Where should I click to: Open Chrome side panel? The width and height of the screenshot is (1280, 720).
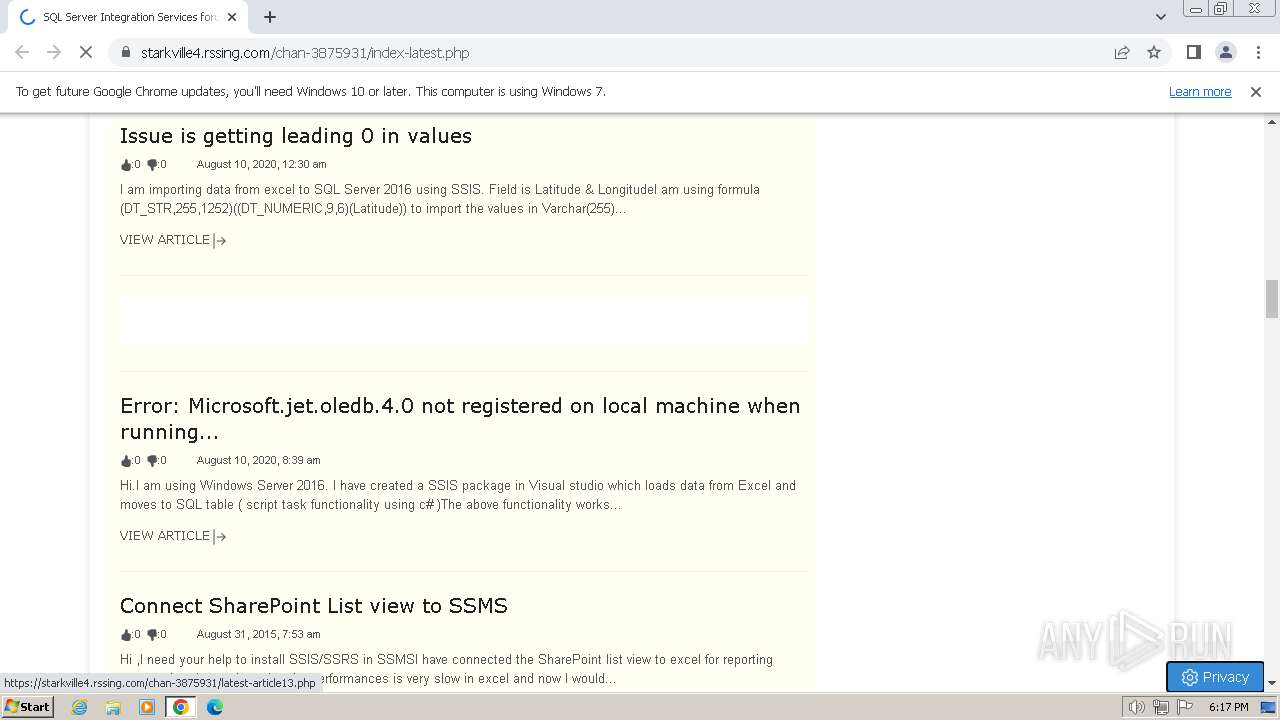point(1193,52)
